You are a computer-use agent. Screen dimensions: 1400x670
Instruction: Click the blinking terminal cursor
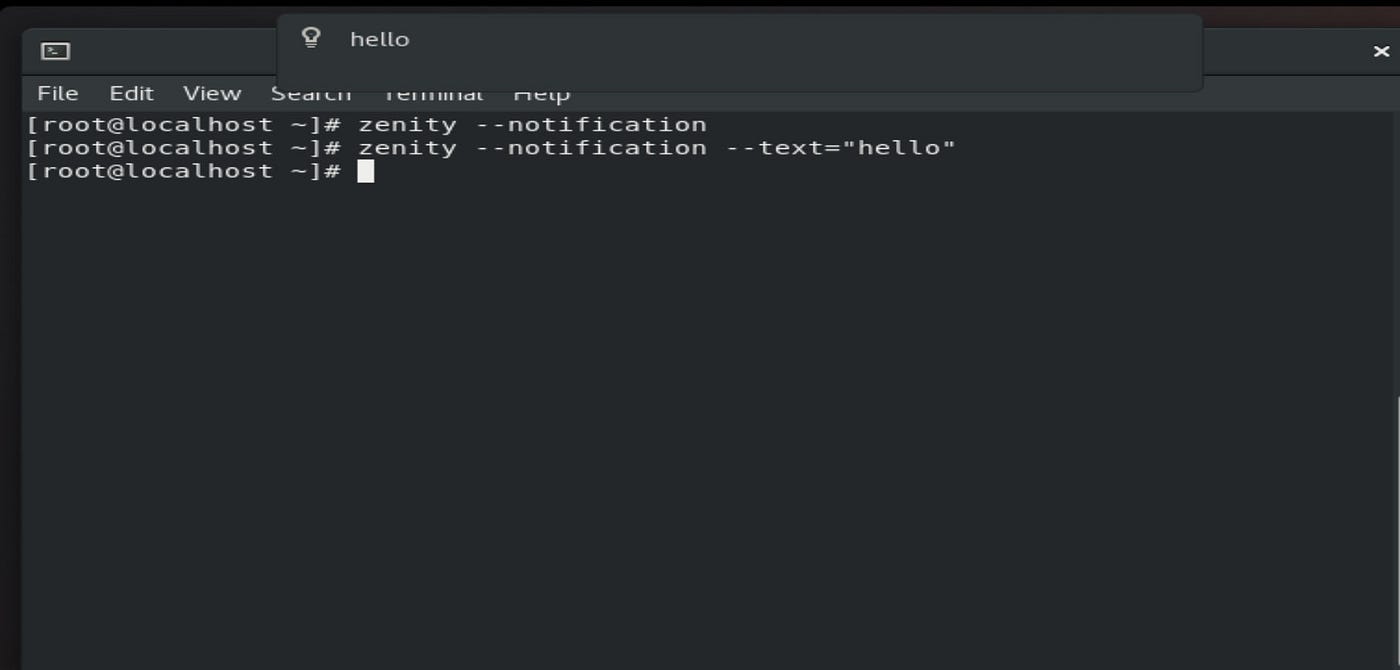click(x=367, y=171)
